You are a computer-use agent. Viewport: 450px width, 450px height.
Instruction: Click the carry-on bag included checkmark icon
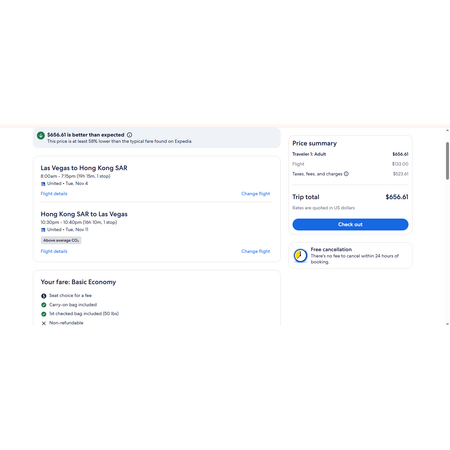coord(44,305)
